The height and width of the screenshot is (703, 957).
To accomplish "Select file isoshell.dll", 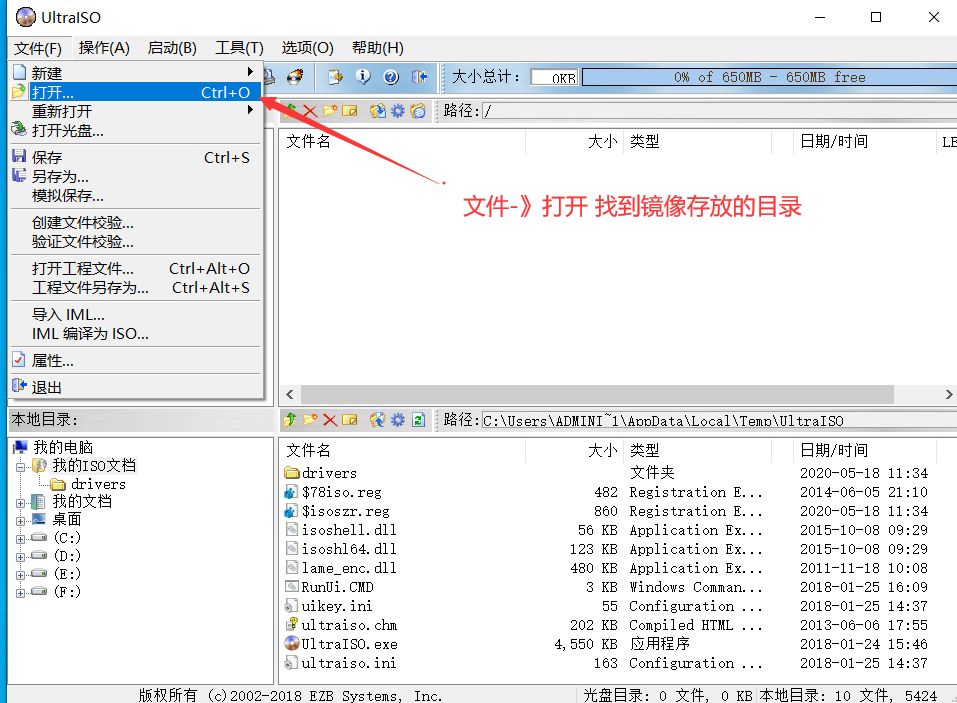I will point(348,530).
